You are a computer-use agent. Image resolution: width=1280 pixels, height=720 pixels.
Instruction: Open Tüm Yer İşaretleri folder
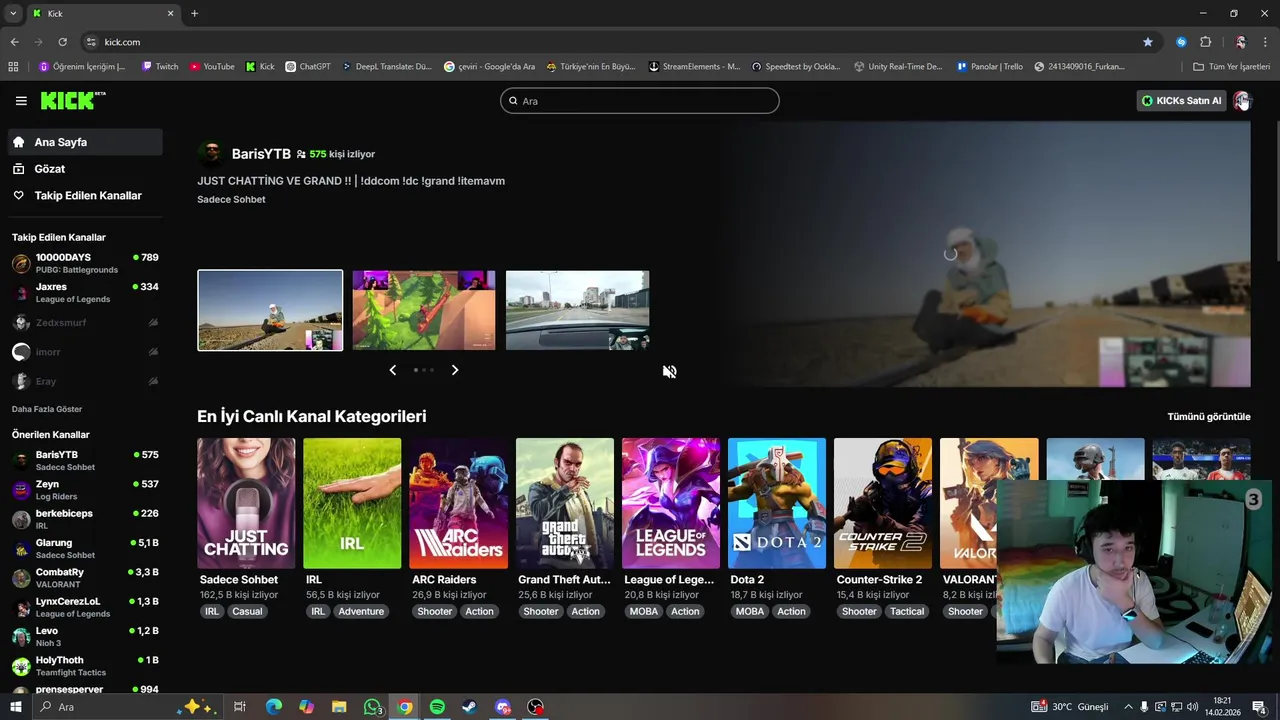pyautogui.click(x=1232, y=67)
